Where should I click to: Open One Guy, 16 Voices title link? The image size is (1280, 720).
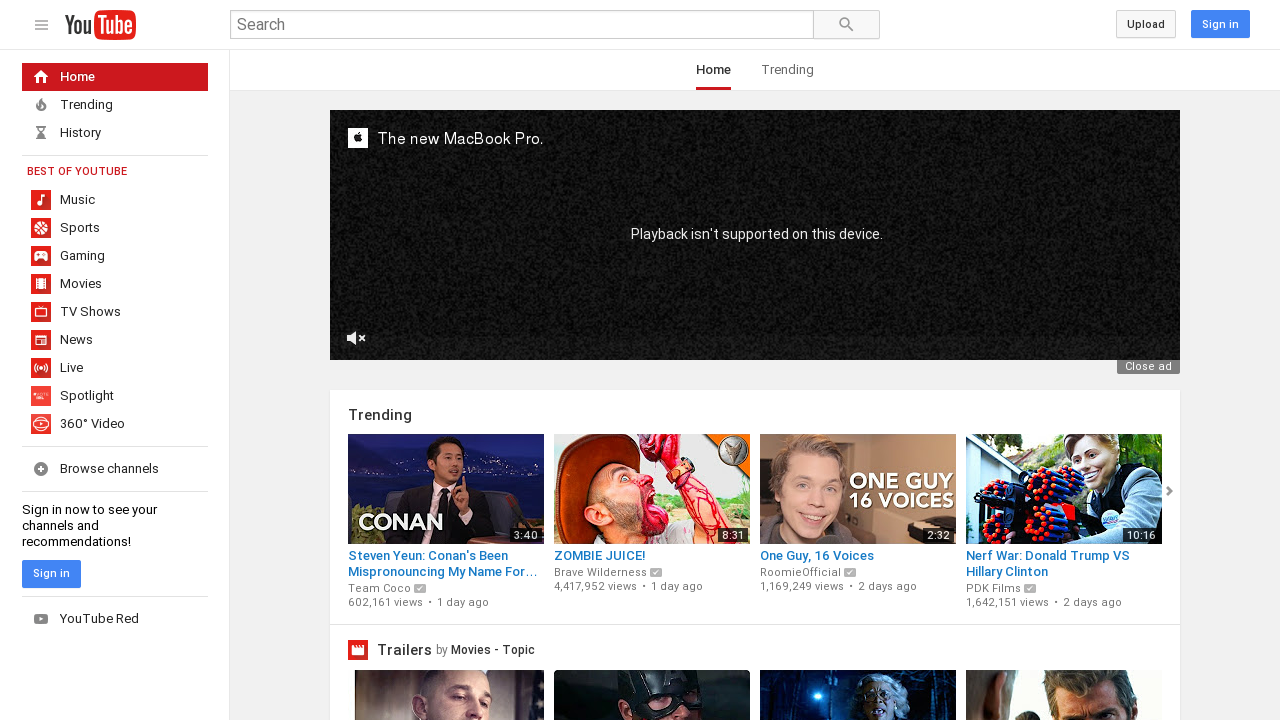pos(817,556)
